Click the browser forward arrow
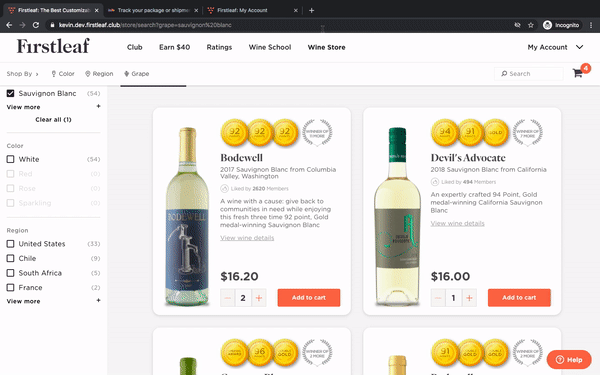This screenshot has height=375, width=600. [x=22, y=25]
